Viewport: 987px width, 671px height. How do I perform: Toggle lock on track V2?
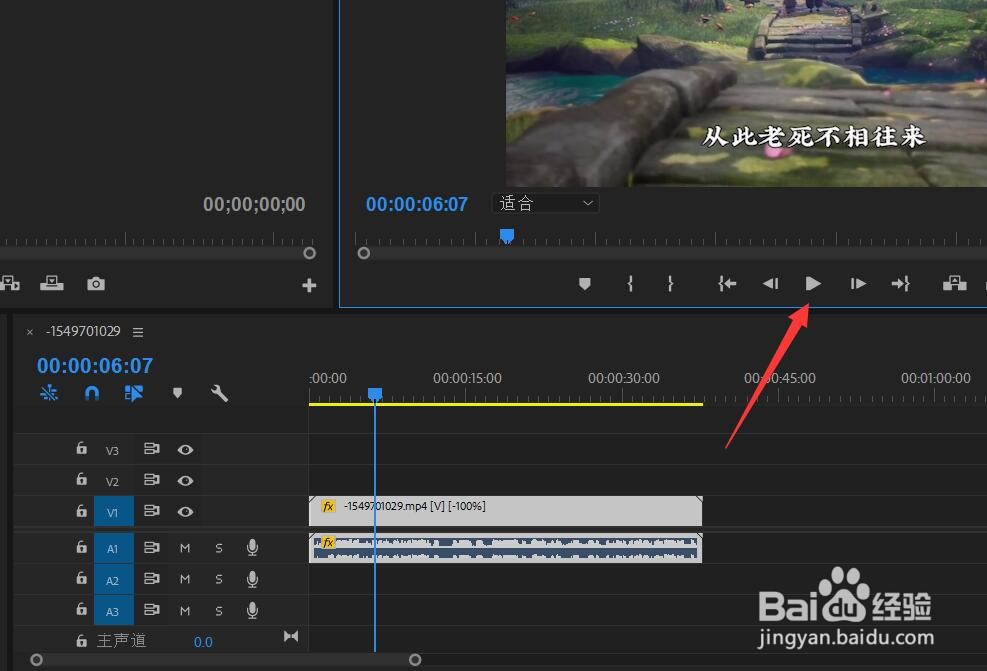[81, 479]
